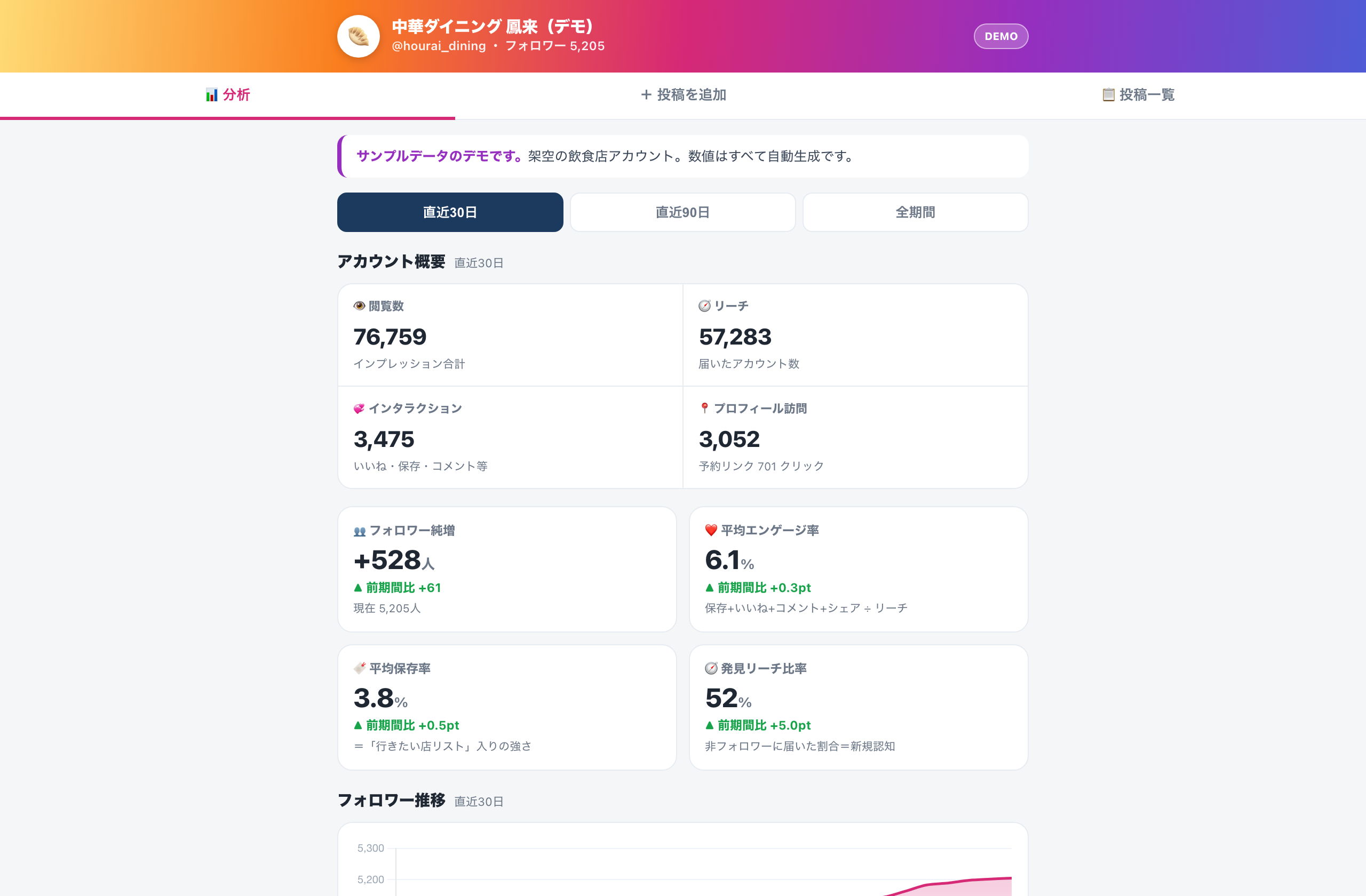The height and width of the screenshot is (896, 1366).
Task: Click the 届いたアカウント数 caption
Action: tap(749, 364)
